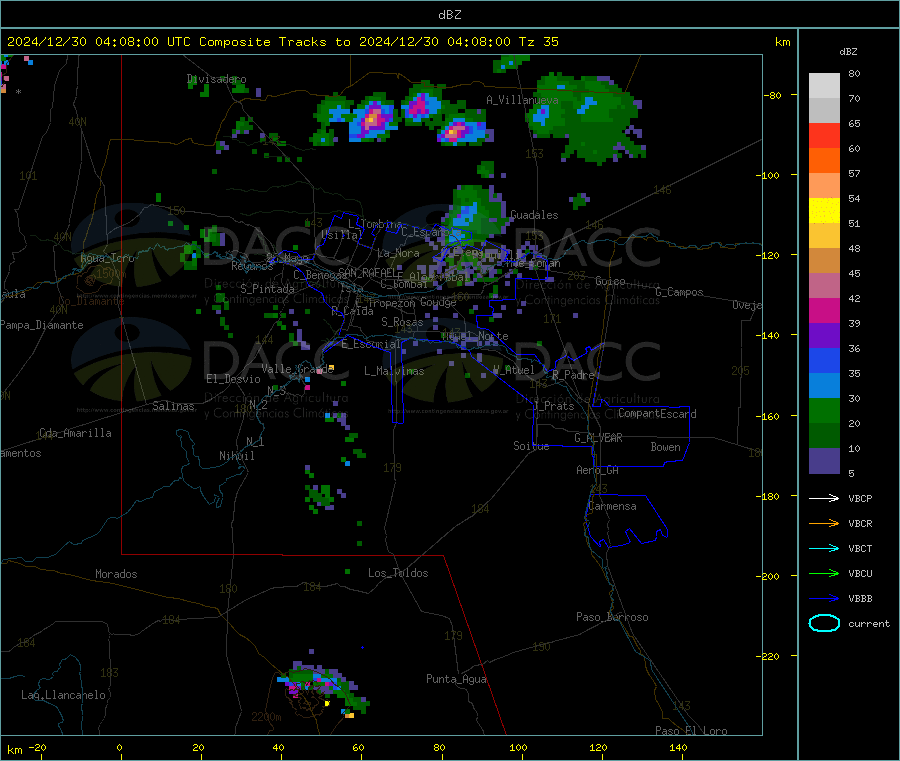This screenshot has width=900, height=761.
Task: Click the blue VBBB arrow legend icon
Action: 824,599
